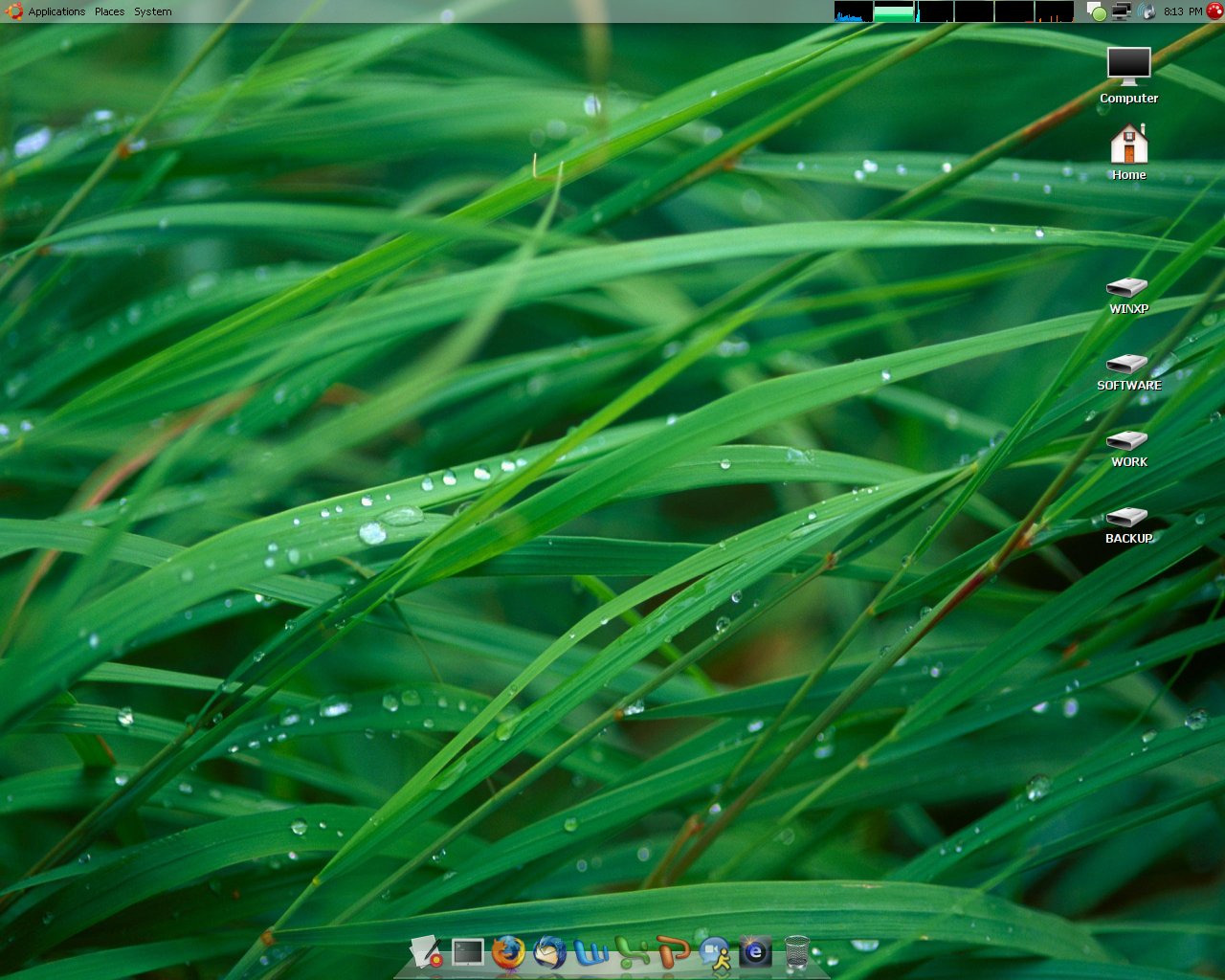Open the Computer desktop icon

(1128, 76)
